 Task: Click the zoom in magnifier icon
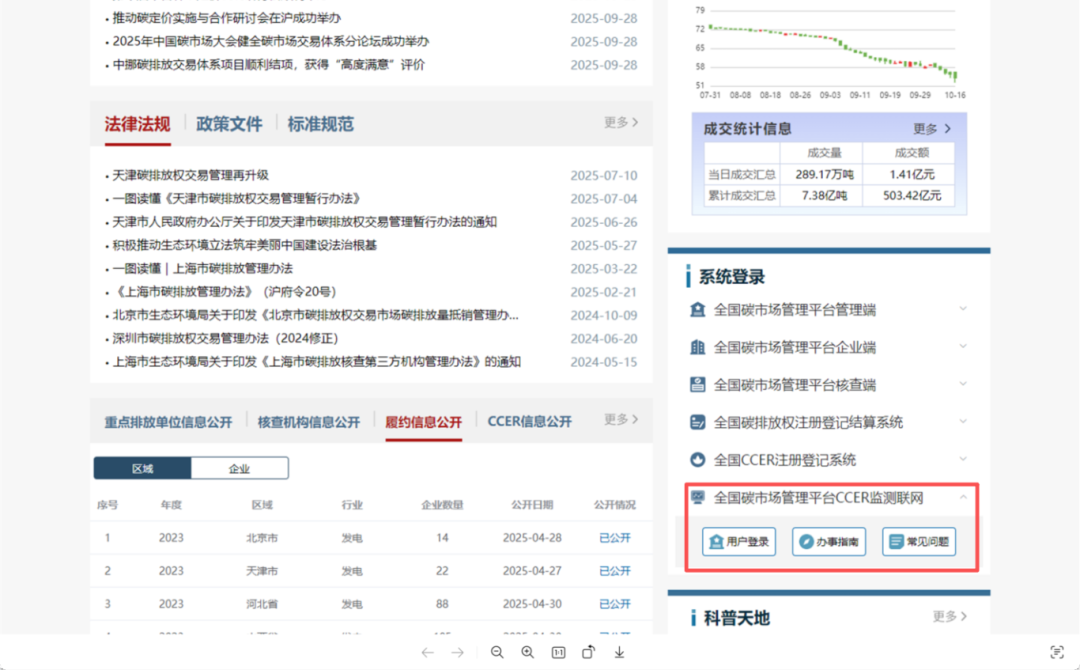[528, 652]
